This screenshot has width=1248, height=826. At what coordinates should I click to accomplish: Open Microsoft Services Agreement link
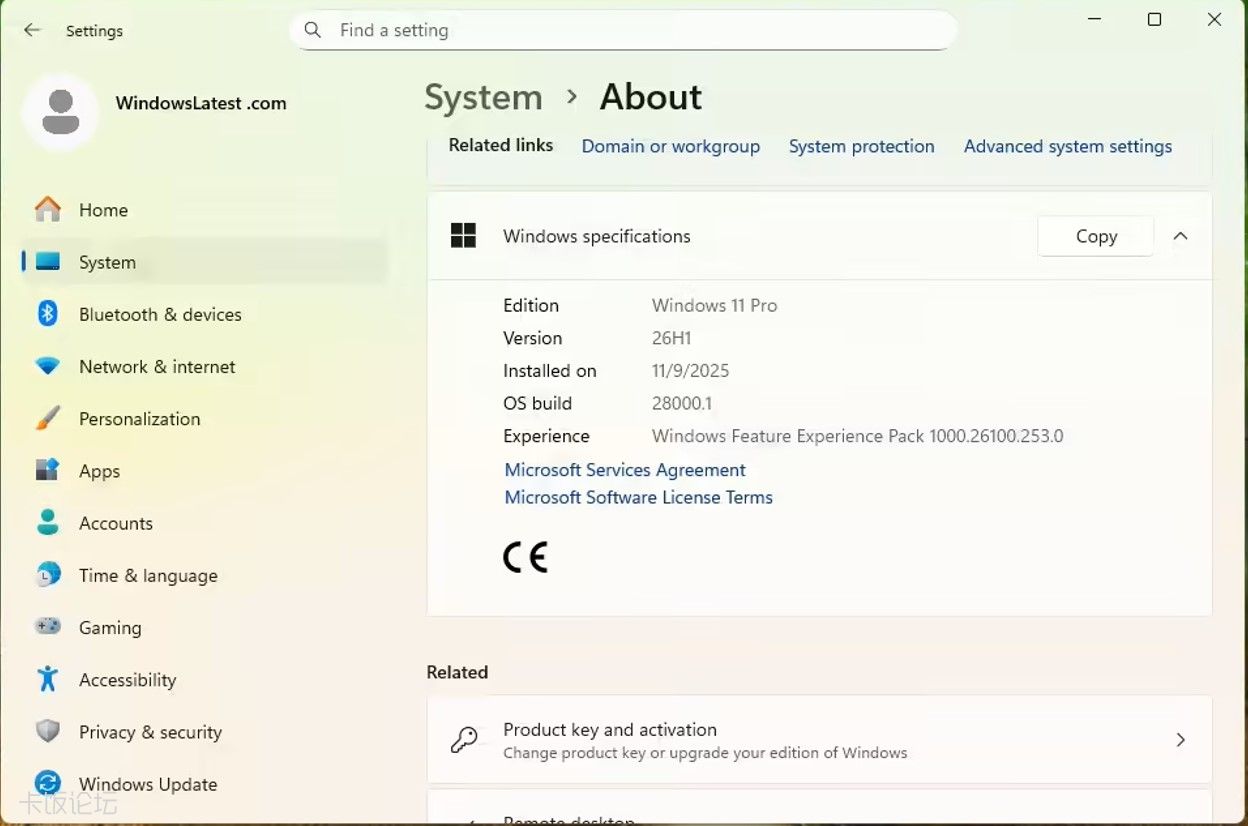(x=625, y=470)
